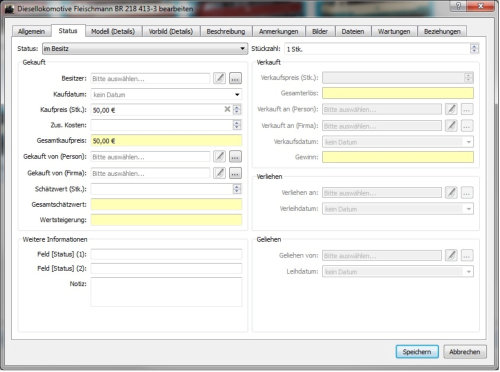500x372 pixels.
Task: Open the Kaufdatum date dropdown
Action: [x=237, y=95]
